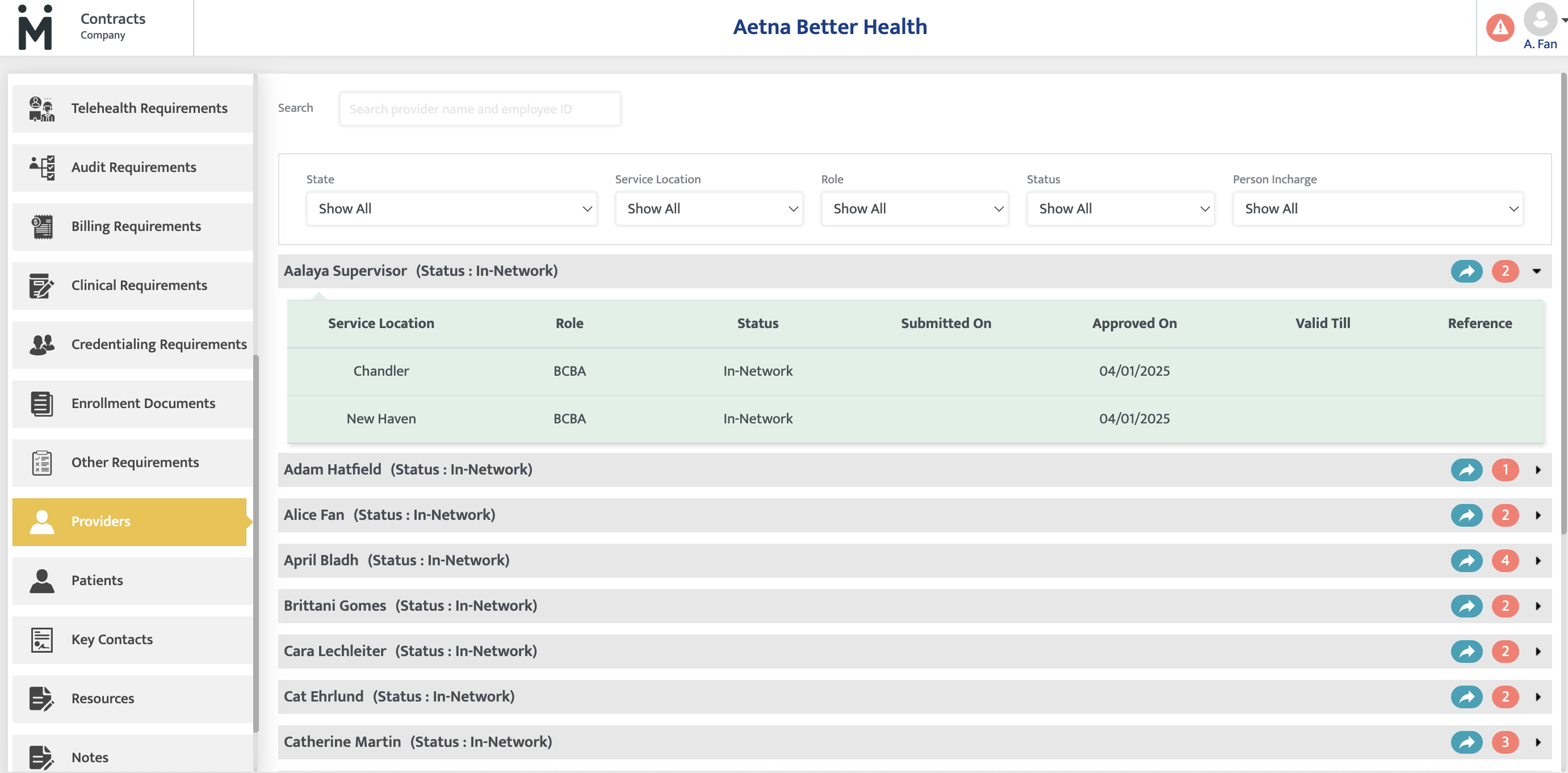
Task: Open the Person Incharge filter dropdown
Action: [x=1377, y=209]
